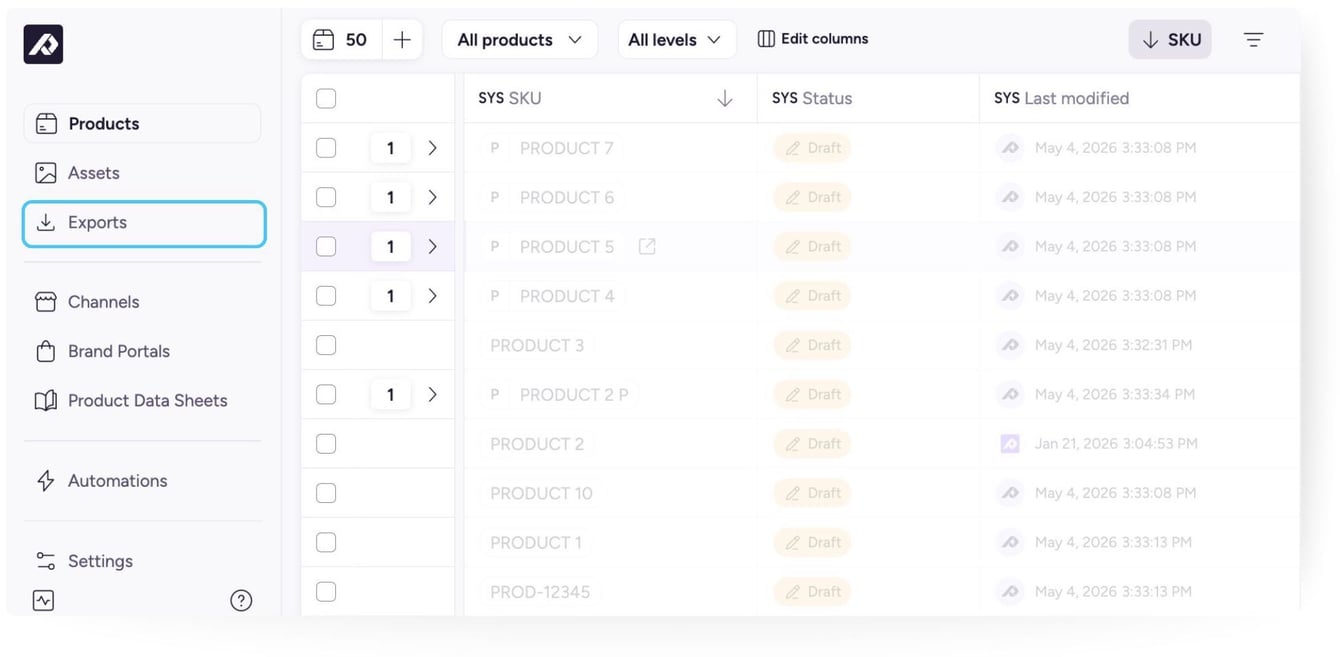The height and width of the screenshot is (657, 1340).
Task: Select PRODUCT 1 row checkbox
Action: 326,543
